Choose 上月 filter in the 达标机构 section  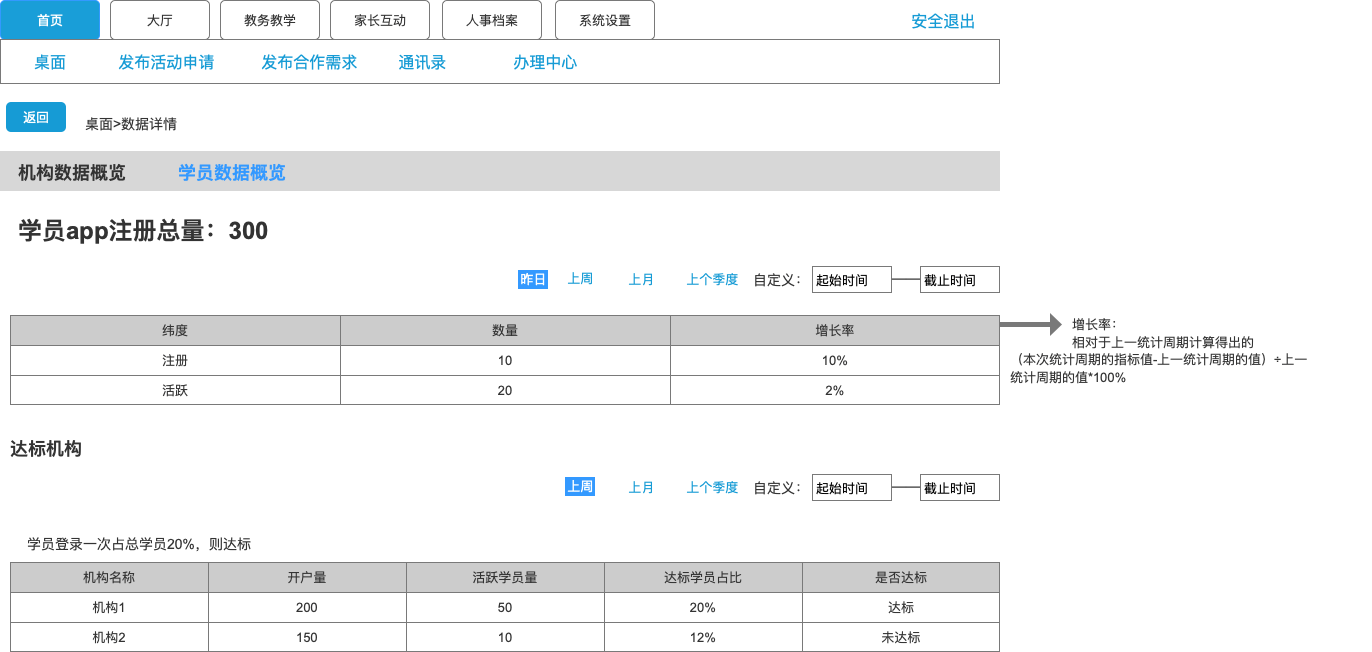[x=641, y=487]
